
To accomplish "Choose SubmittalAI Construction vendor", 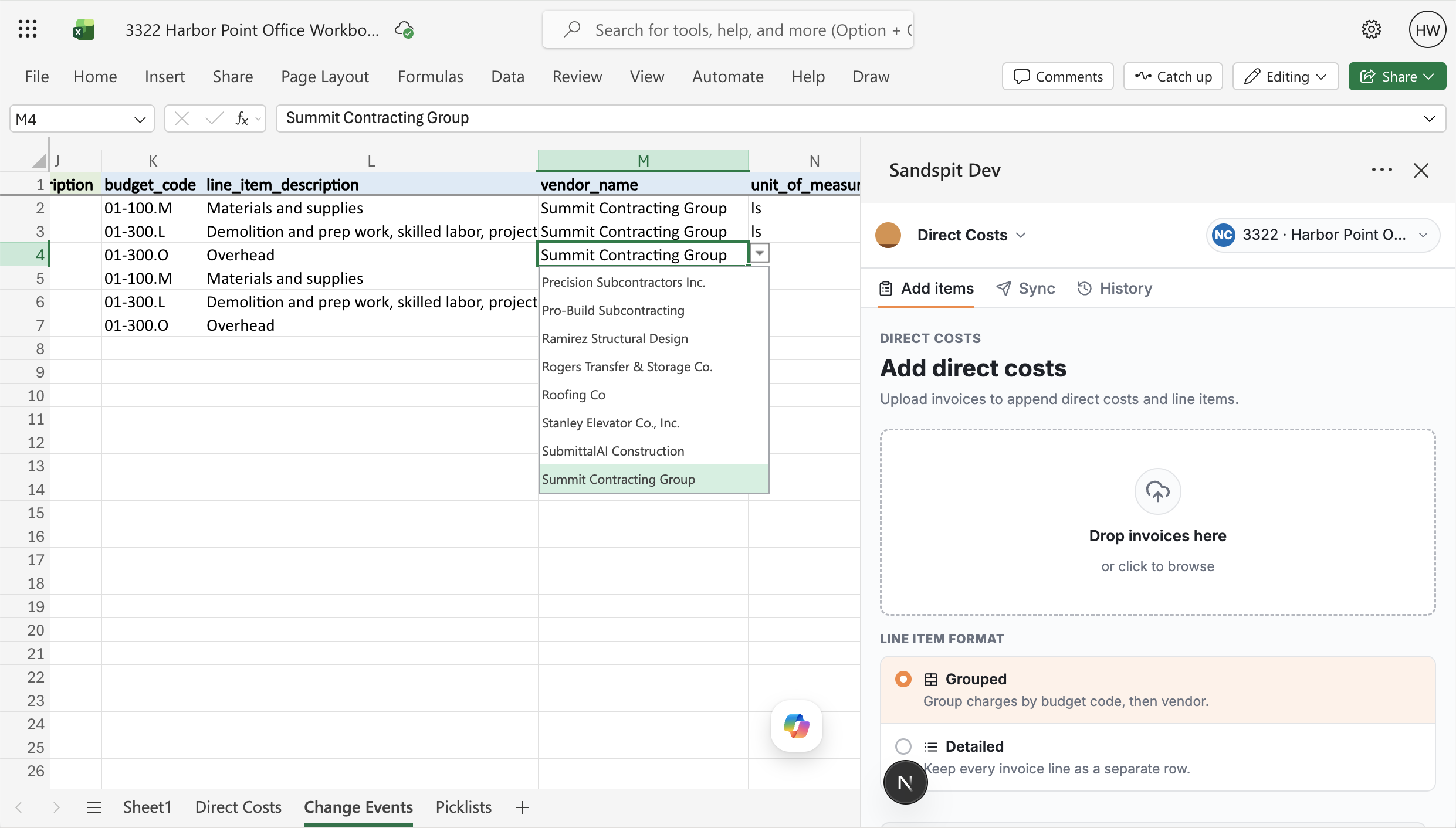I will point(653,451).
